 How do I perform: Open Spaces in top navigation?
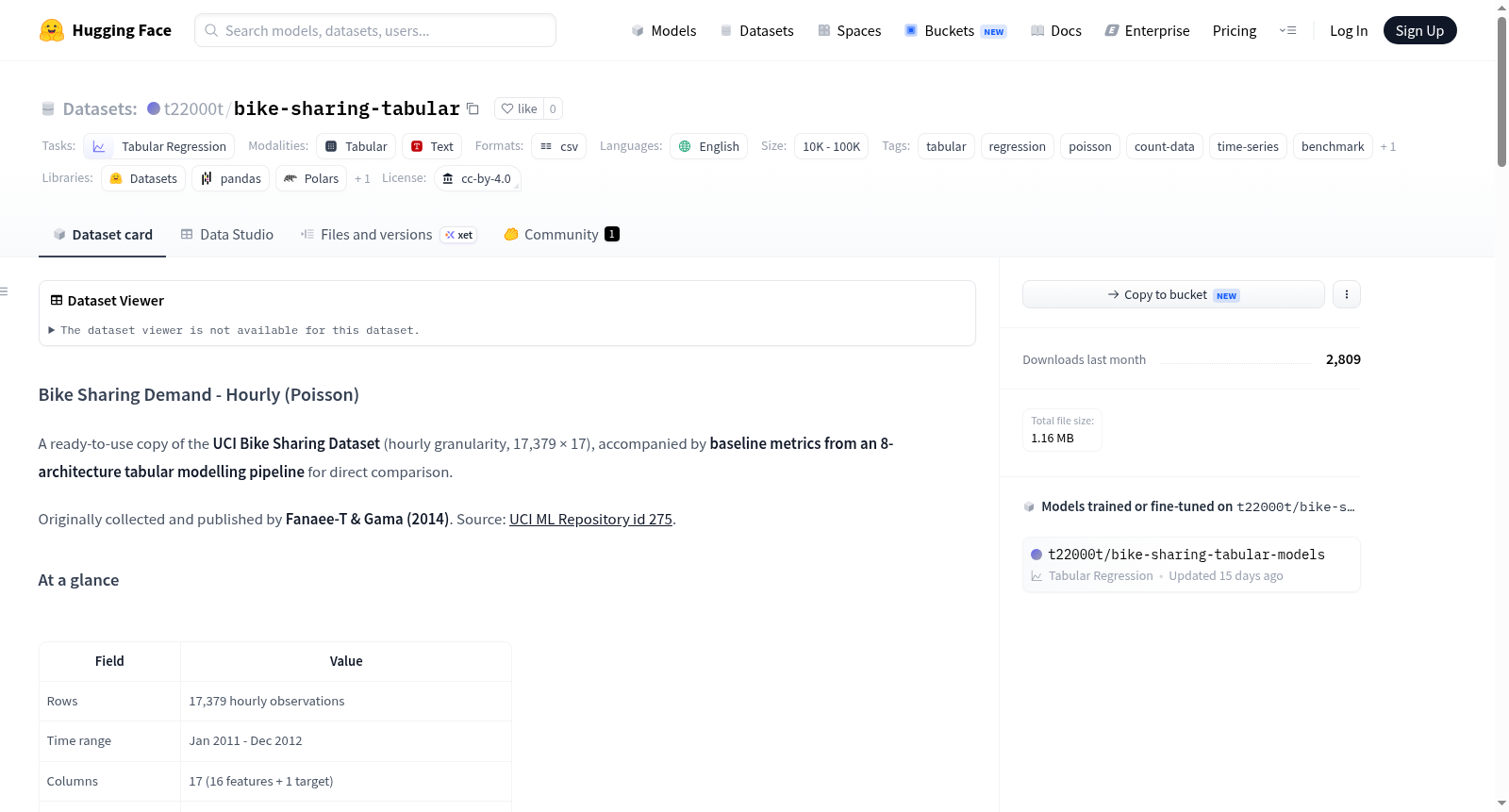coord(849,30)
